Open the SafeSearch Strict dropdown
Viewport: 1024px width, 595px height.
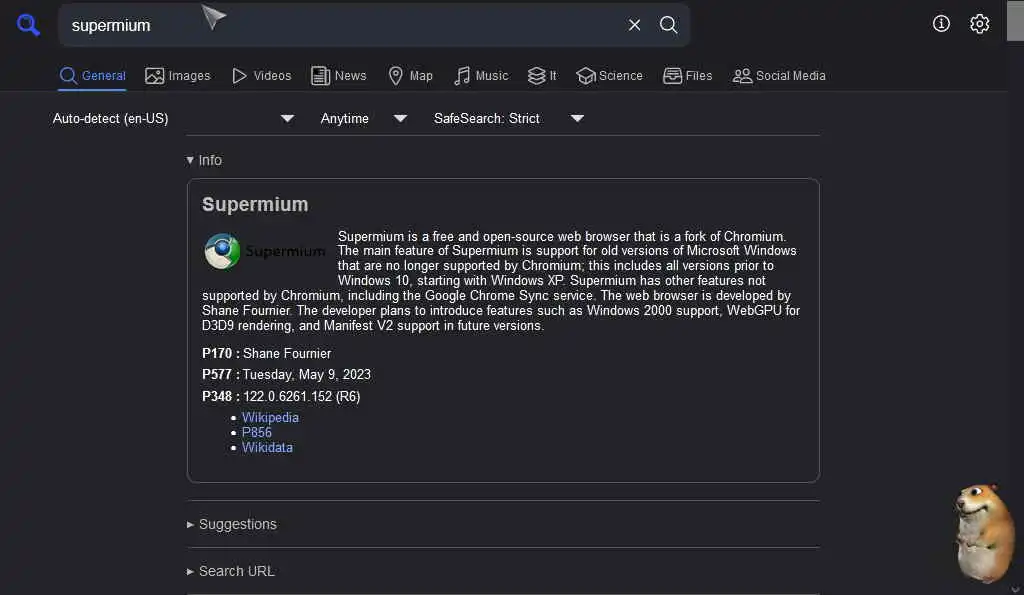[509, 118]
